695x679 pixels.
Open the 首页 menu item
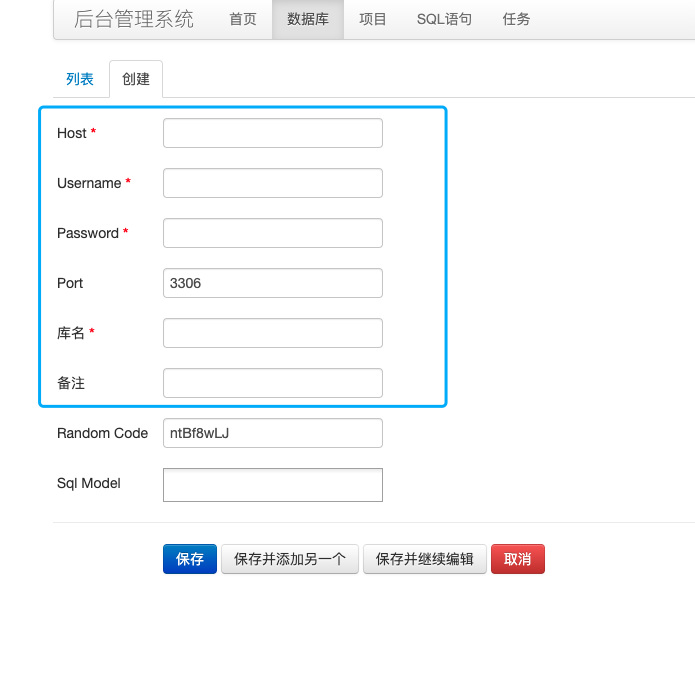click(243, 19)
